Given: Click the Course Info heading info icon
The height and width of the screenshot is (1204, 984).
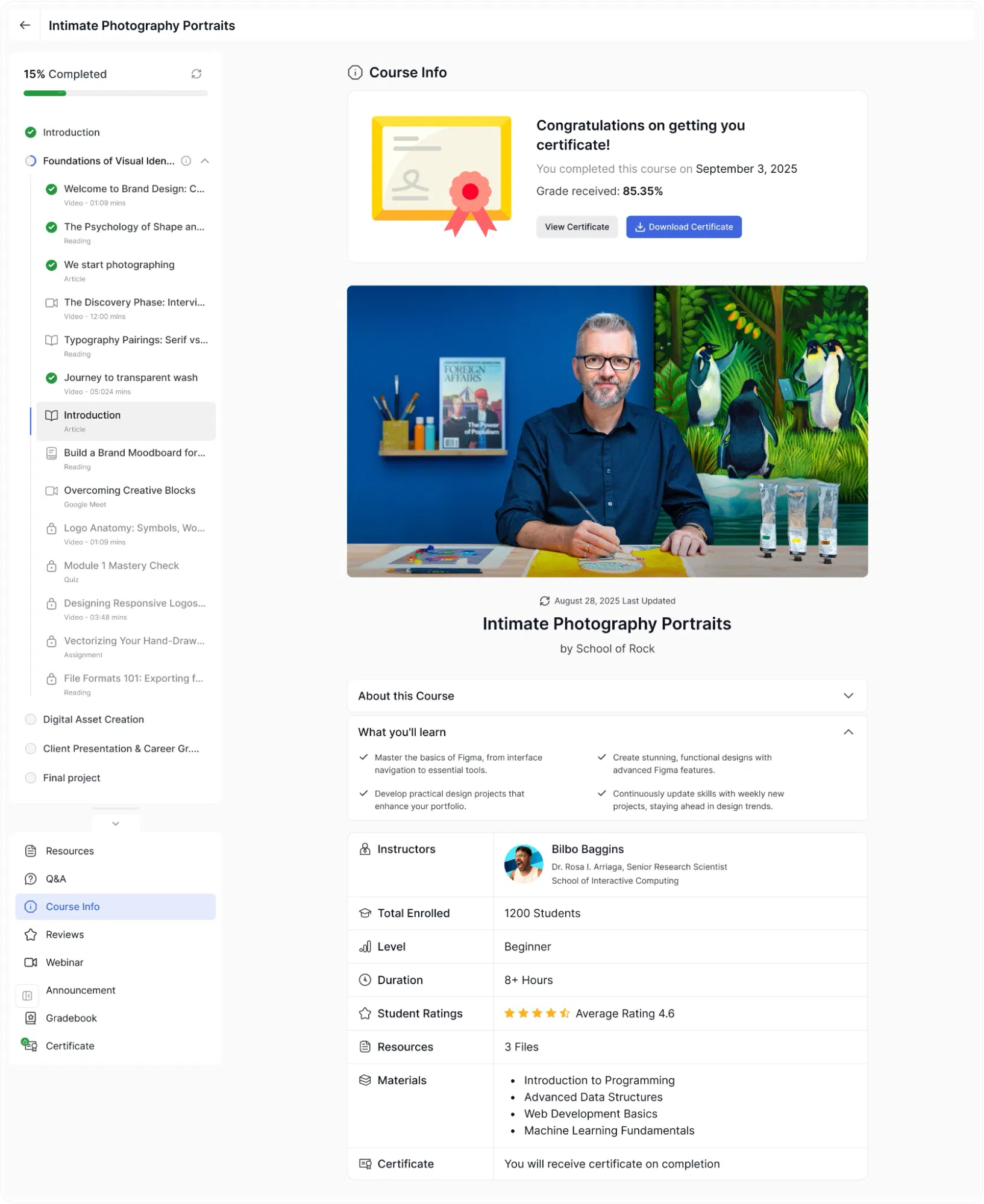Looking at the screenshot, I should tap(356, 73).
